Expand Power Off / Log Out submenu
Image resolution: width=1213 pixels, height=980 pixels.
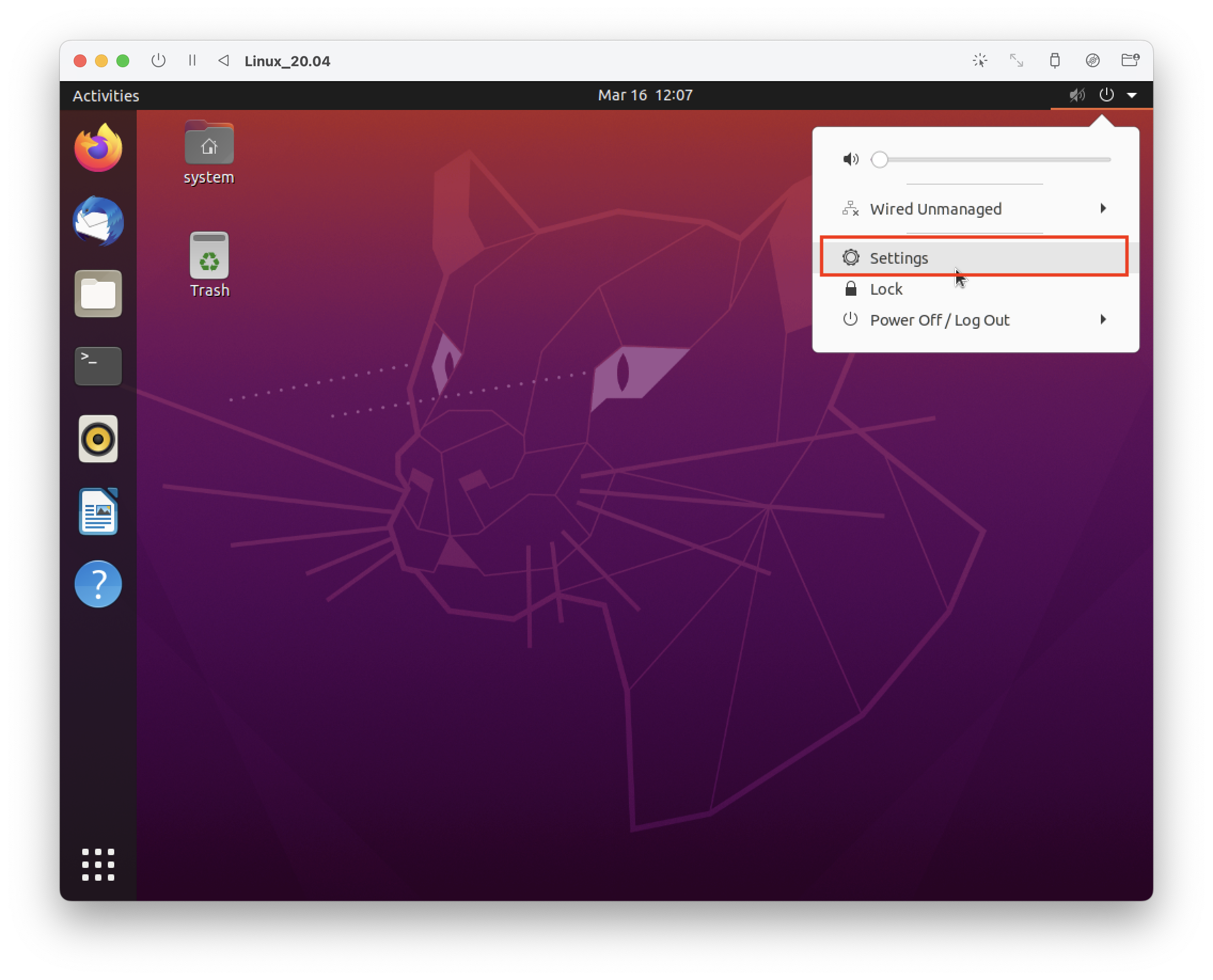point(1103,320)
